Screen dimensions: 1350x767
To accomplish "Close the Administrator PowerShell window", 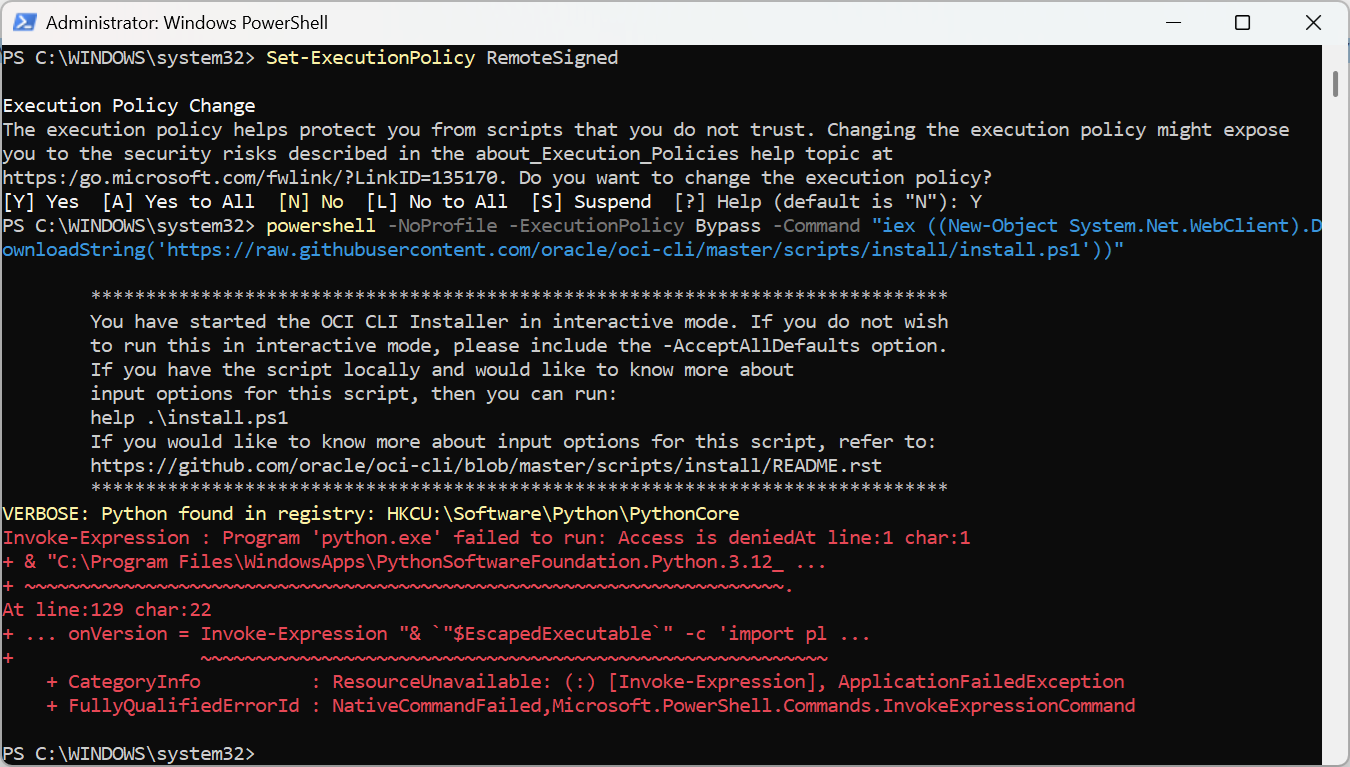I will pos(1313,22).
